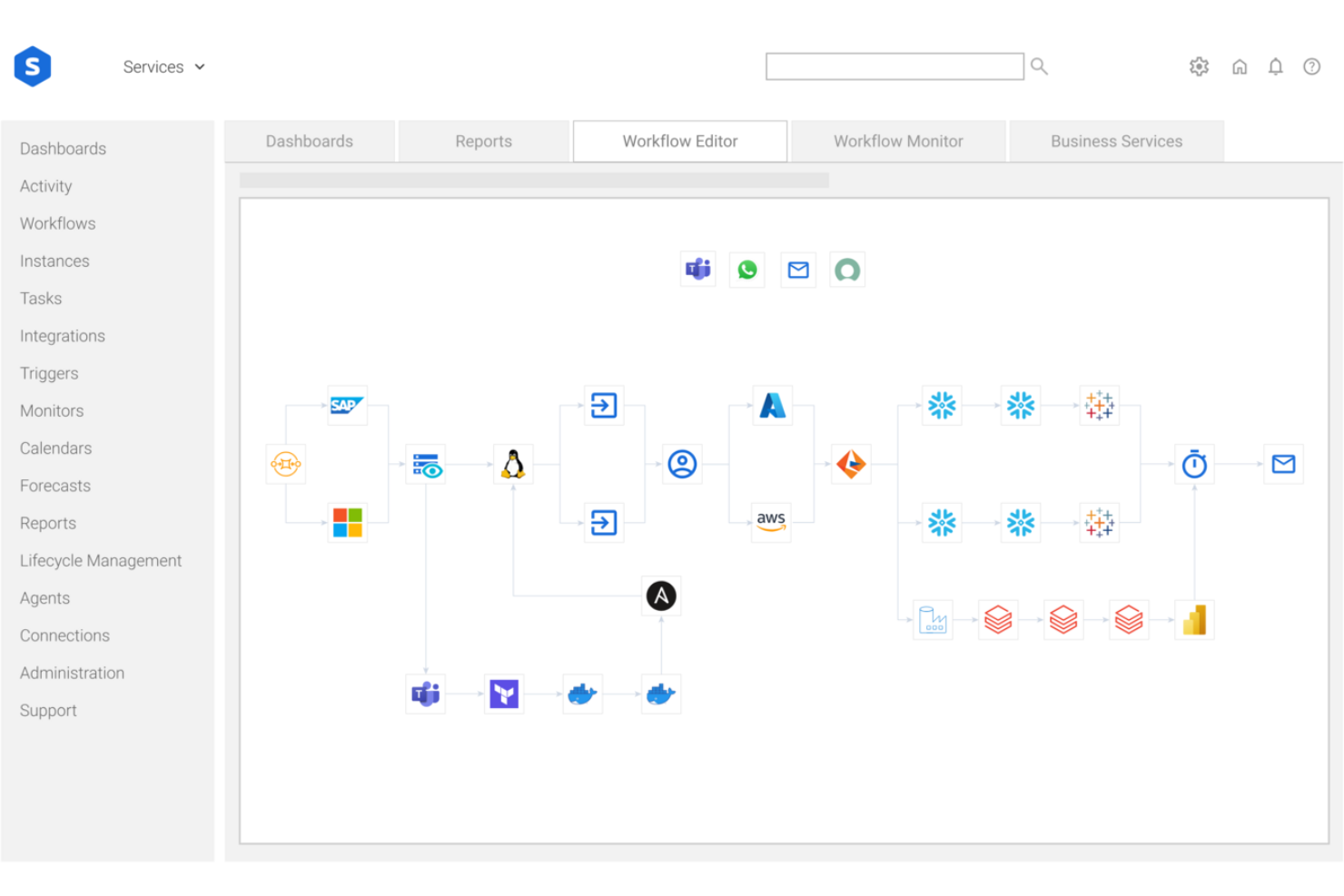Select the WhatsApp notification icon
Image resolution: width=1344 pixels, height=896 pixels.
746,269
